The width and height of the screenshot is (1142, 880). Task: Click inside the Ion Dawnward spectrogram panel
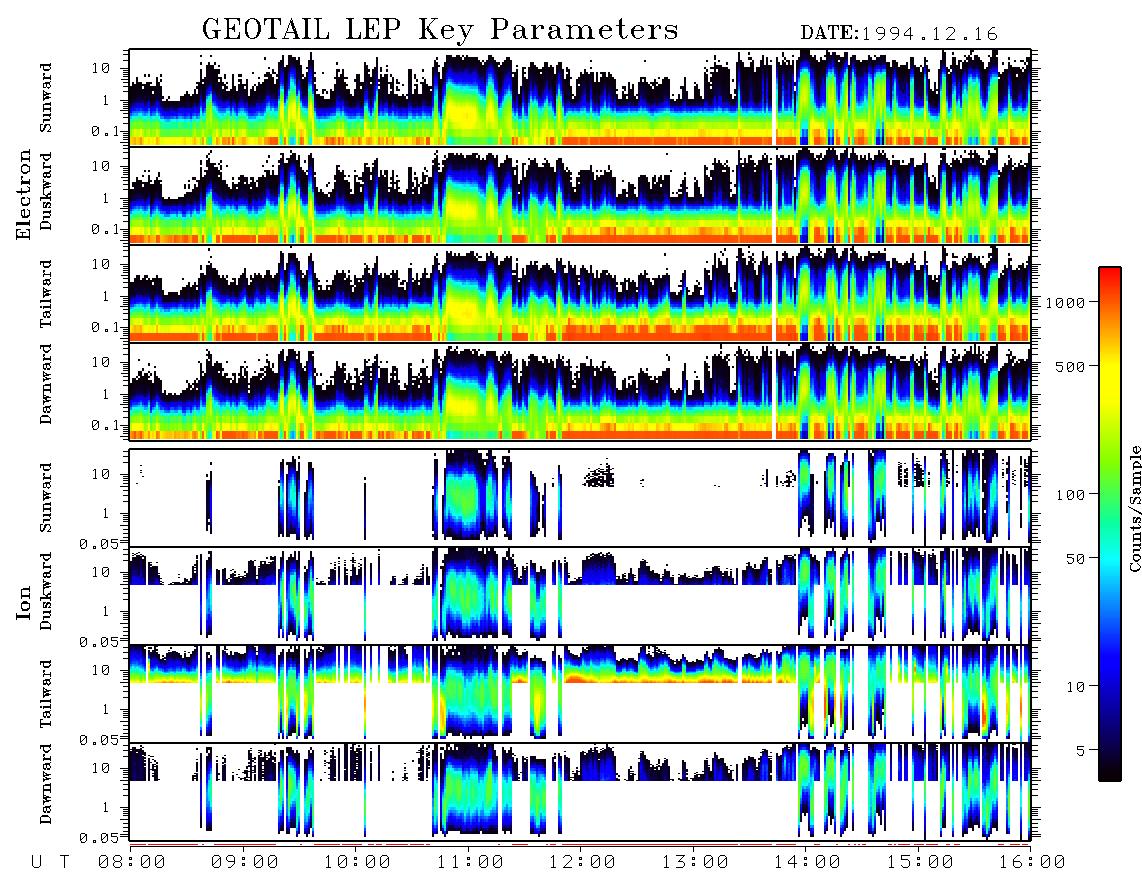tap(580, 791)
